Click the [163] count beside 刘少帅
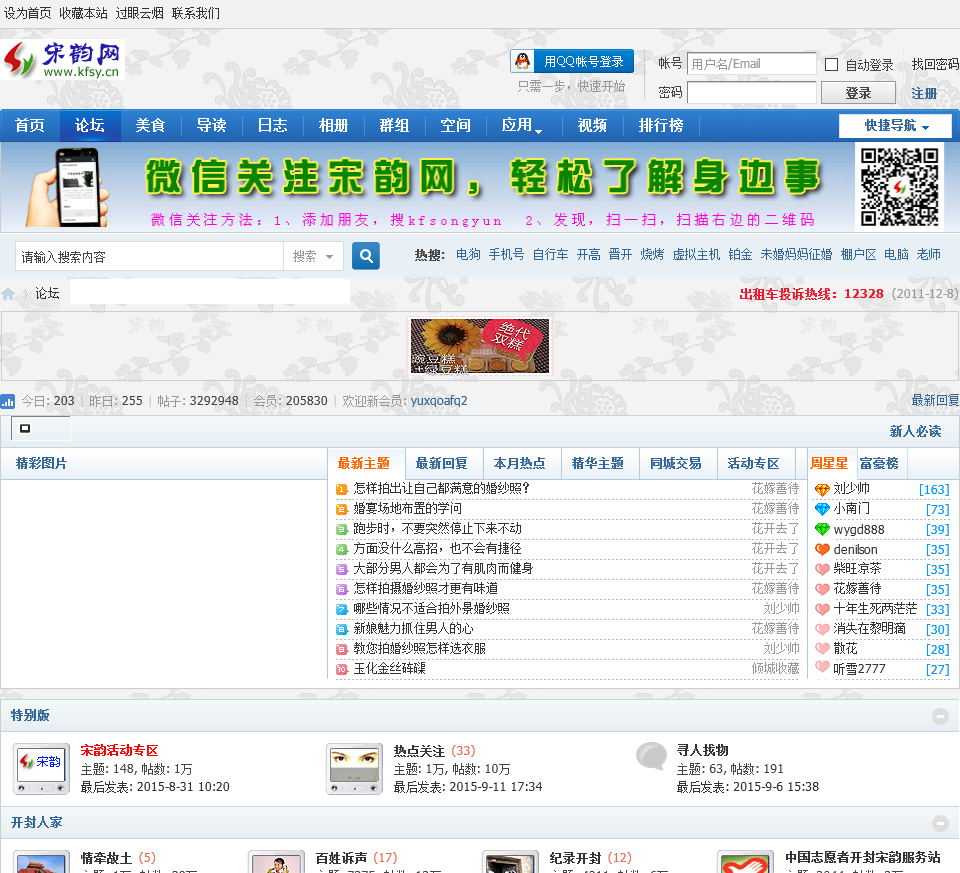 (x=934, y=490)
